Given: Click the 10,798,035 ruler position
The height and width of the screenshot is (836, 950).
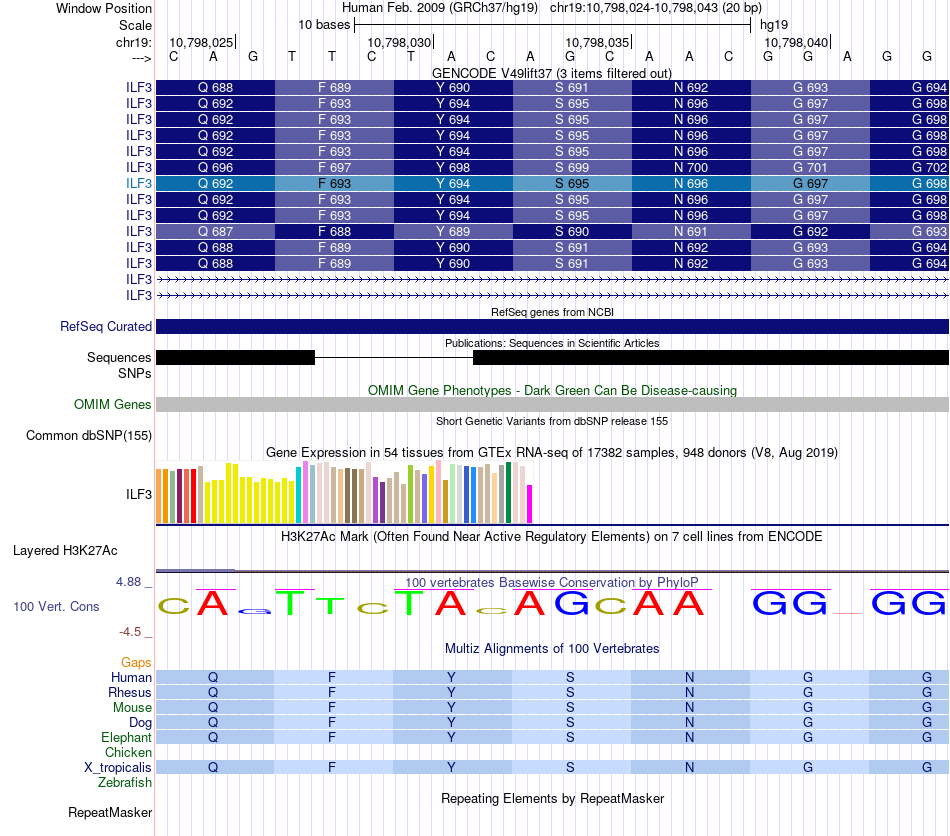Looking at the screenshot, I should [597, 42].
